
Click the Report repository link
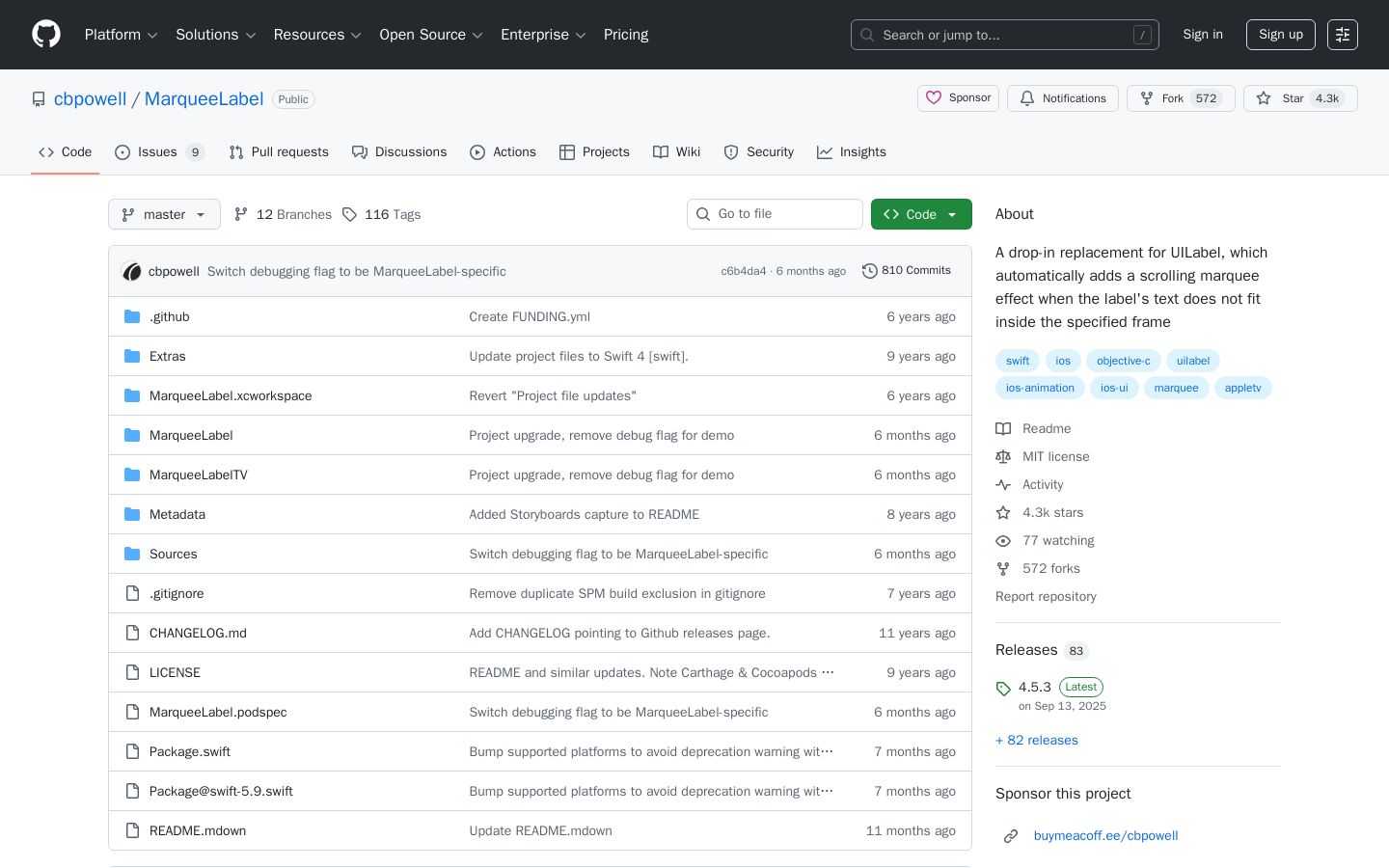coord(1046,597)
